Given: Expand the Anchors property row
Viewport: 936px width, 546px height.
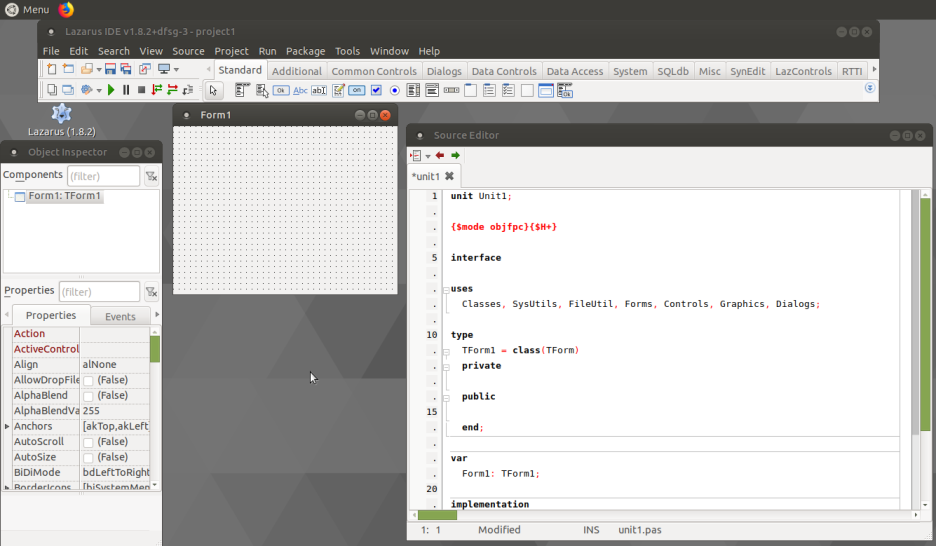Looking at the screenshot, I should click(7, 426).
